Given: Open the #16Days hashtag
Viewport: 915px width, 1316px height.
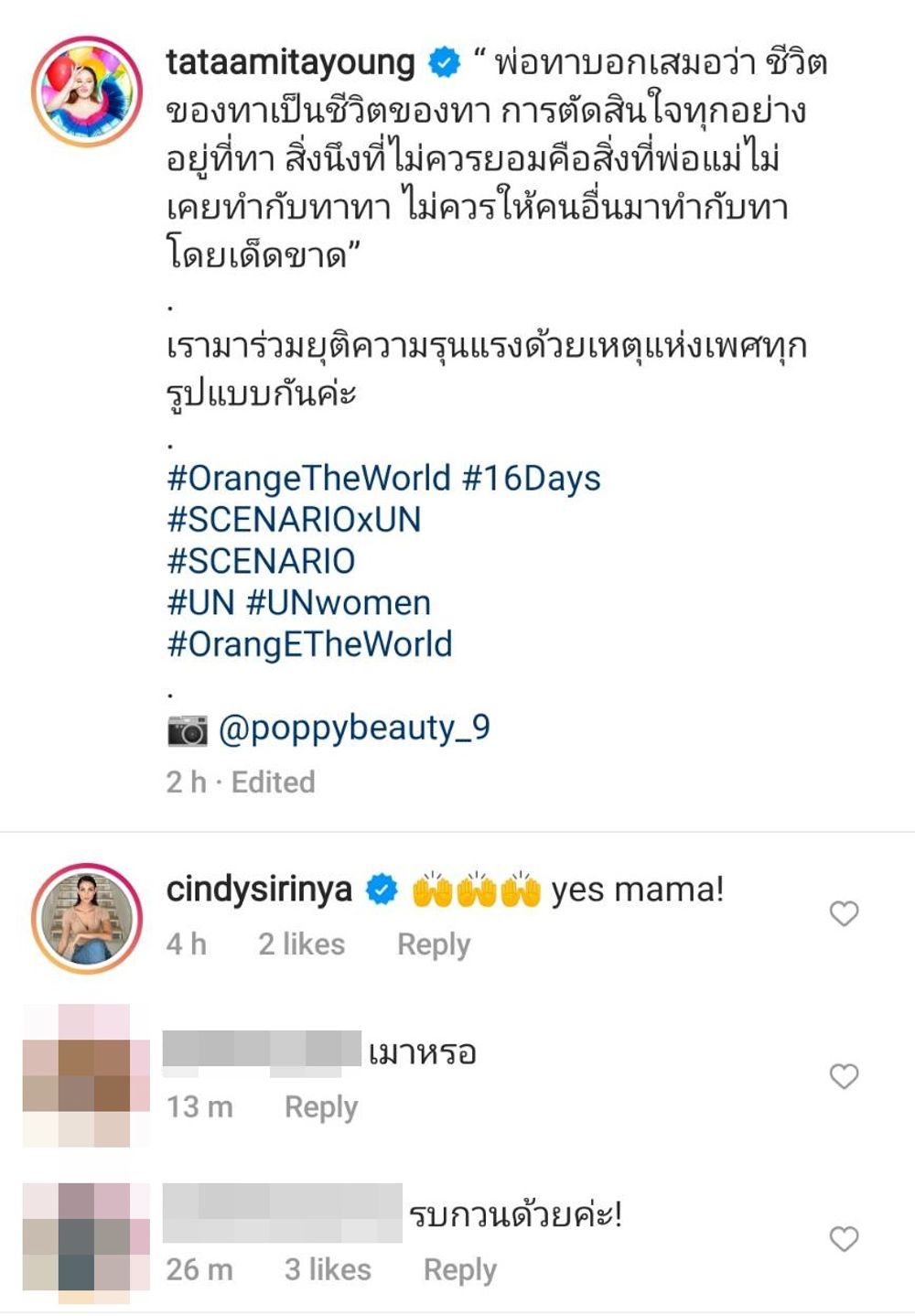Looking at the screenshot, I should (x=532, y=479).
